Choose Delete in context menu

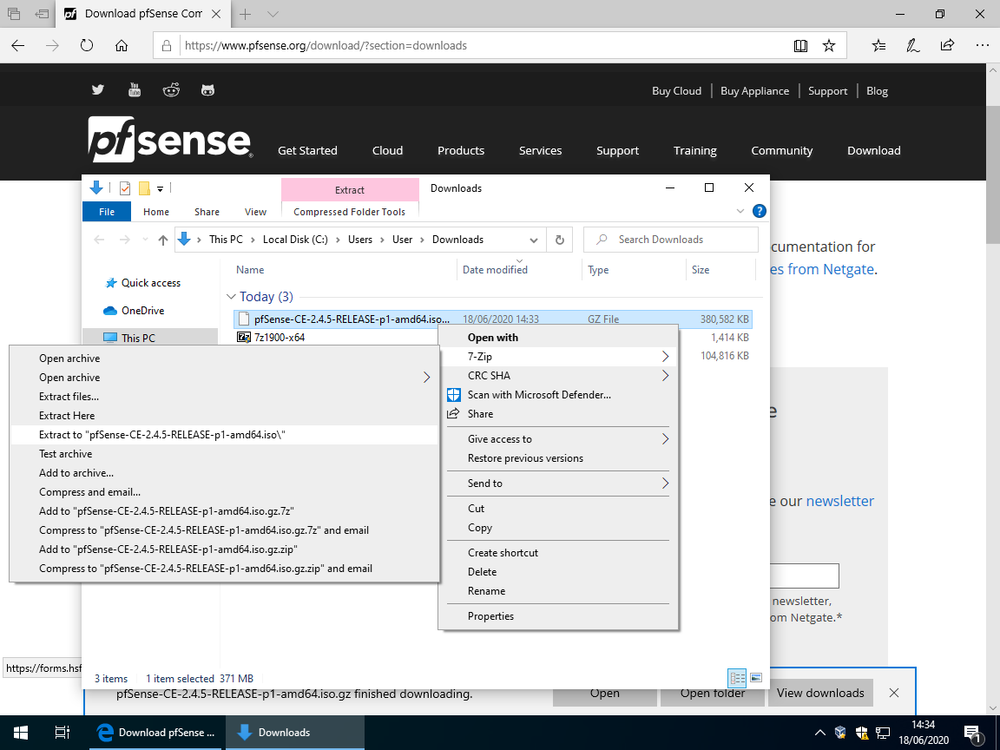point(558,572)
